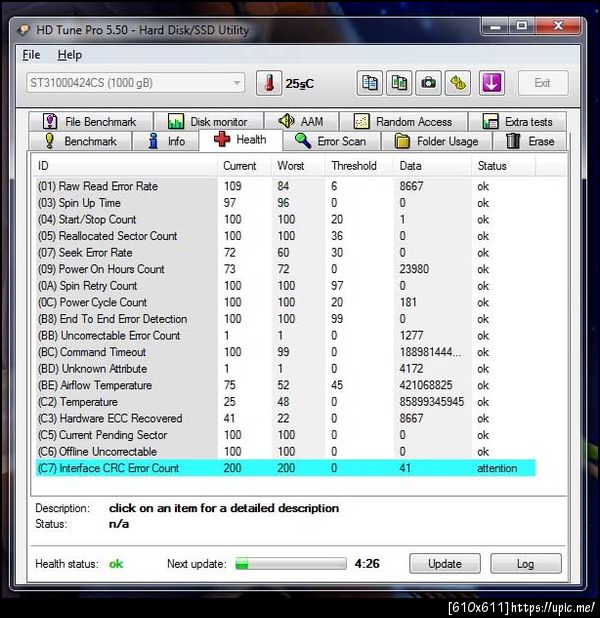Image resolution: width=600 pixels, height=618 pixels.
Task: Copy info to clipboard icon
Action: [369, 83]
